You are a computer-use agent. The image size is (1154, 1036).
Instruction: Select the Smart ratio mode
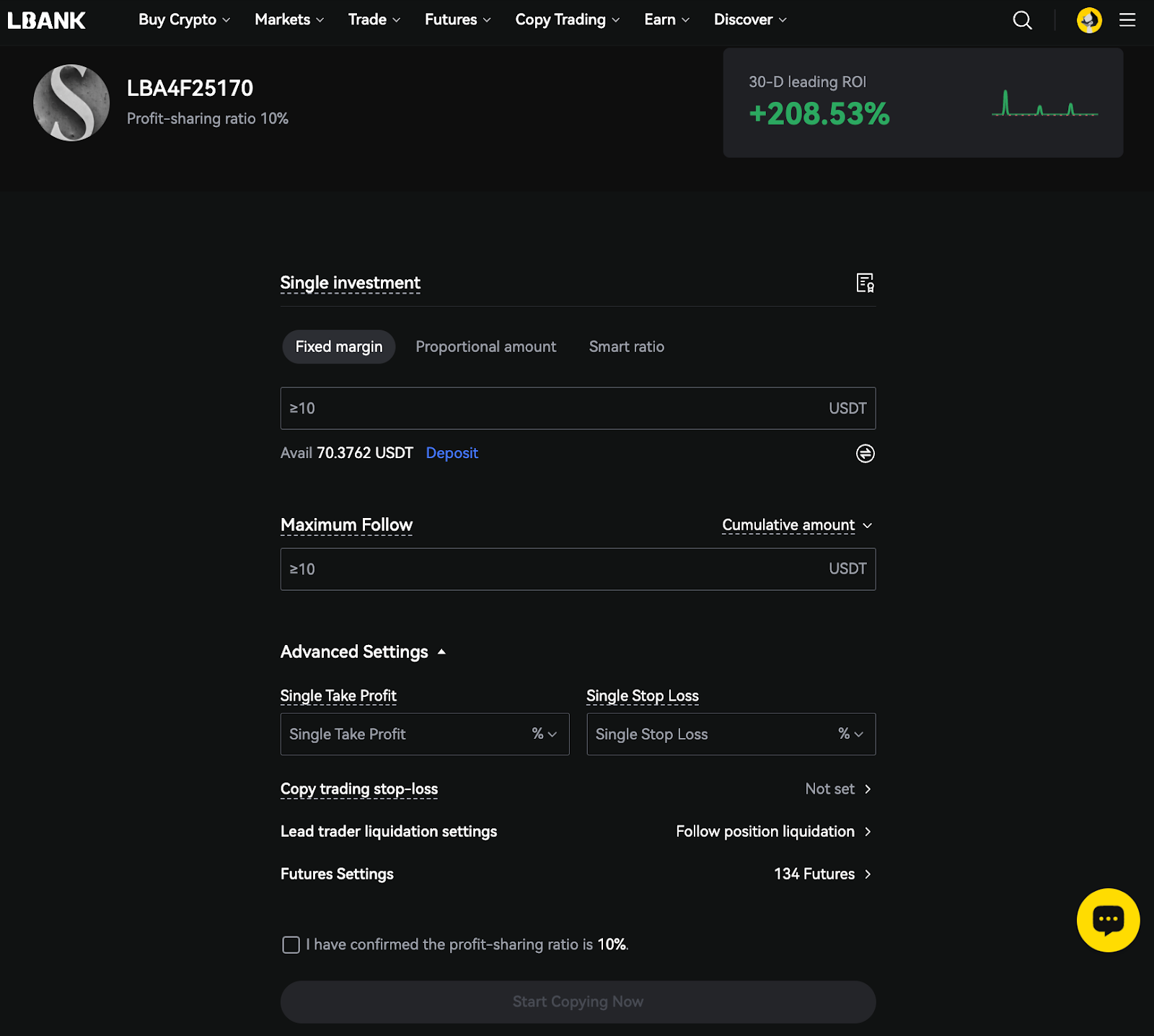[626, 347]
